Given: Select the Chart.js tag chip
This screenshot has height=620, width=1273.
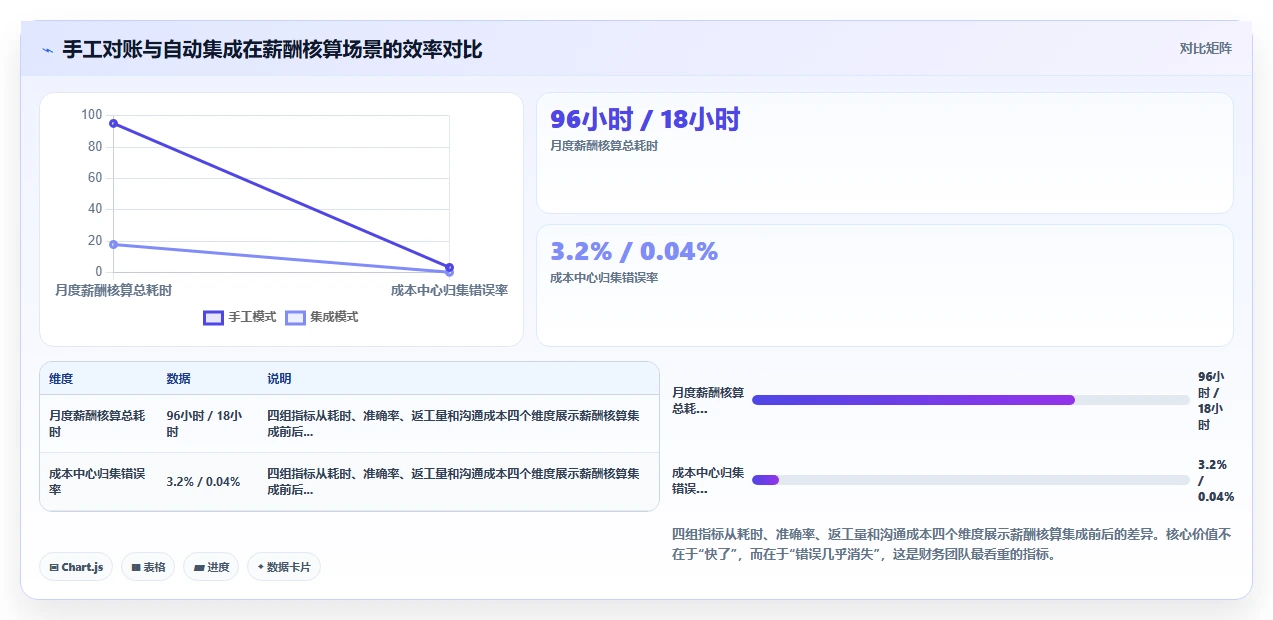Looking at the screenshot, I should pos(77,567).
